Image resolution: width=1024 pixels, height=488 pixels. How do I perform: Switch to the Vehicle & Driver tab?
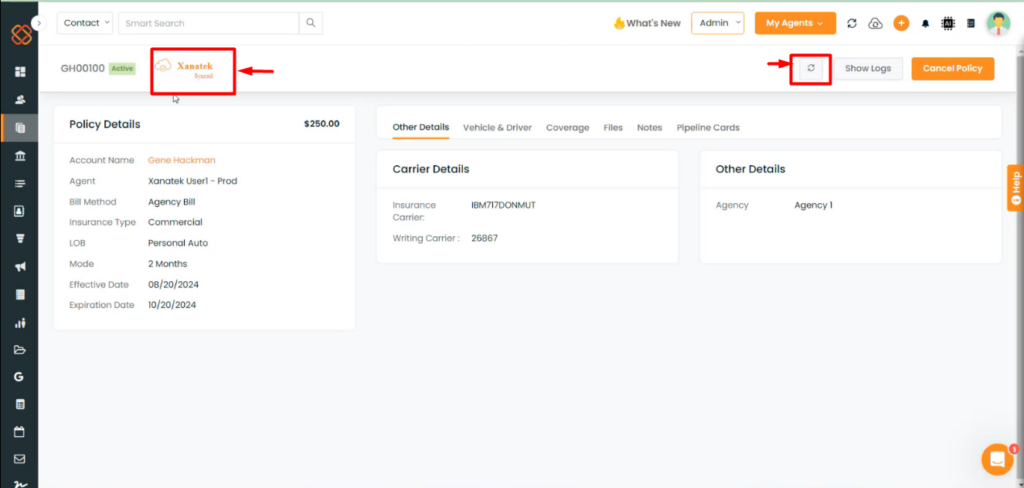tap(498, 127)
